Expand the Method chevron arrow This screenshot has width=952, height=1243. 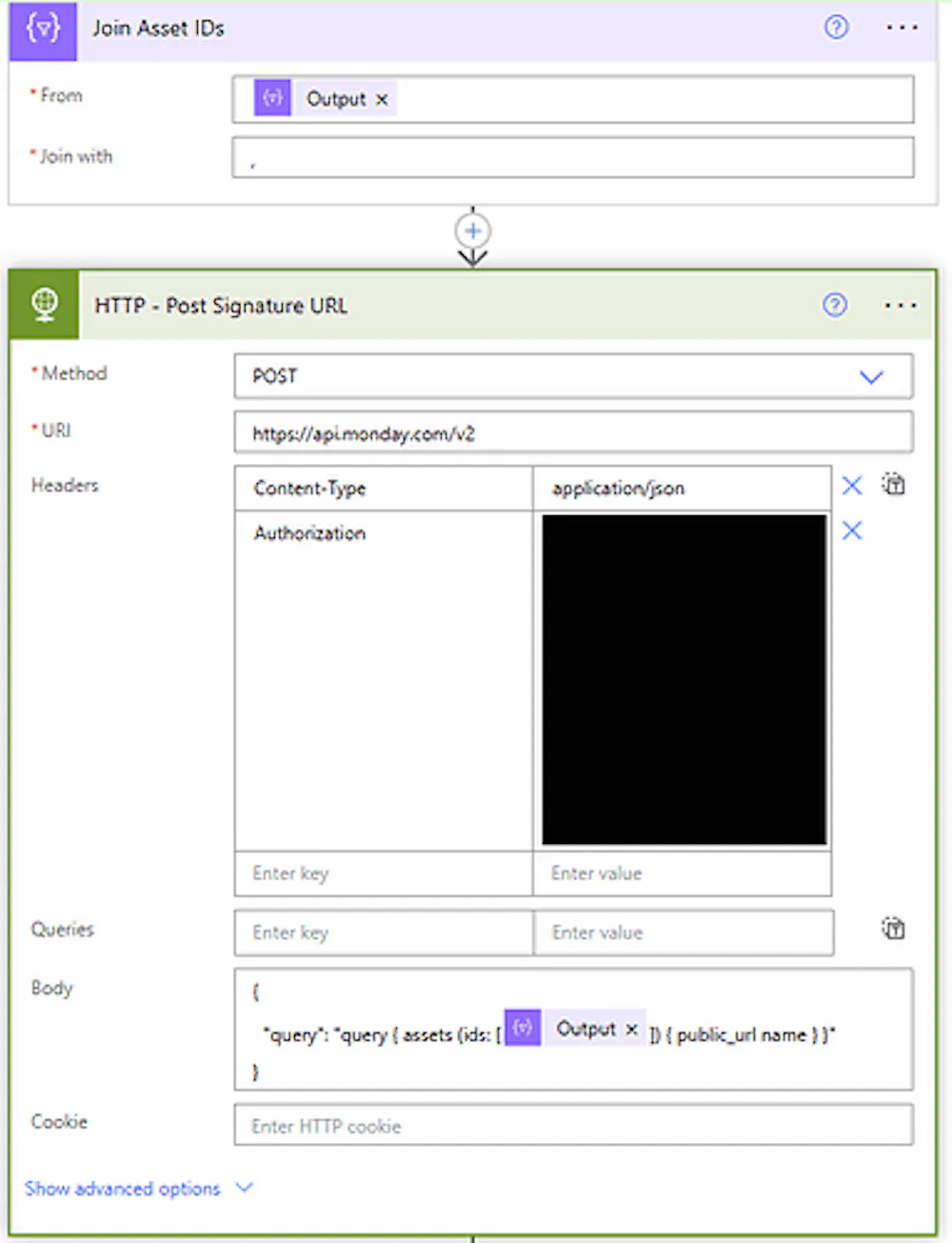871,377
